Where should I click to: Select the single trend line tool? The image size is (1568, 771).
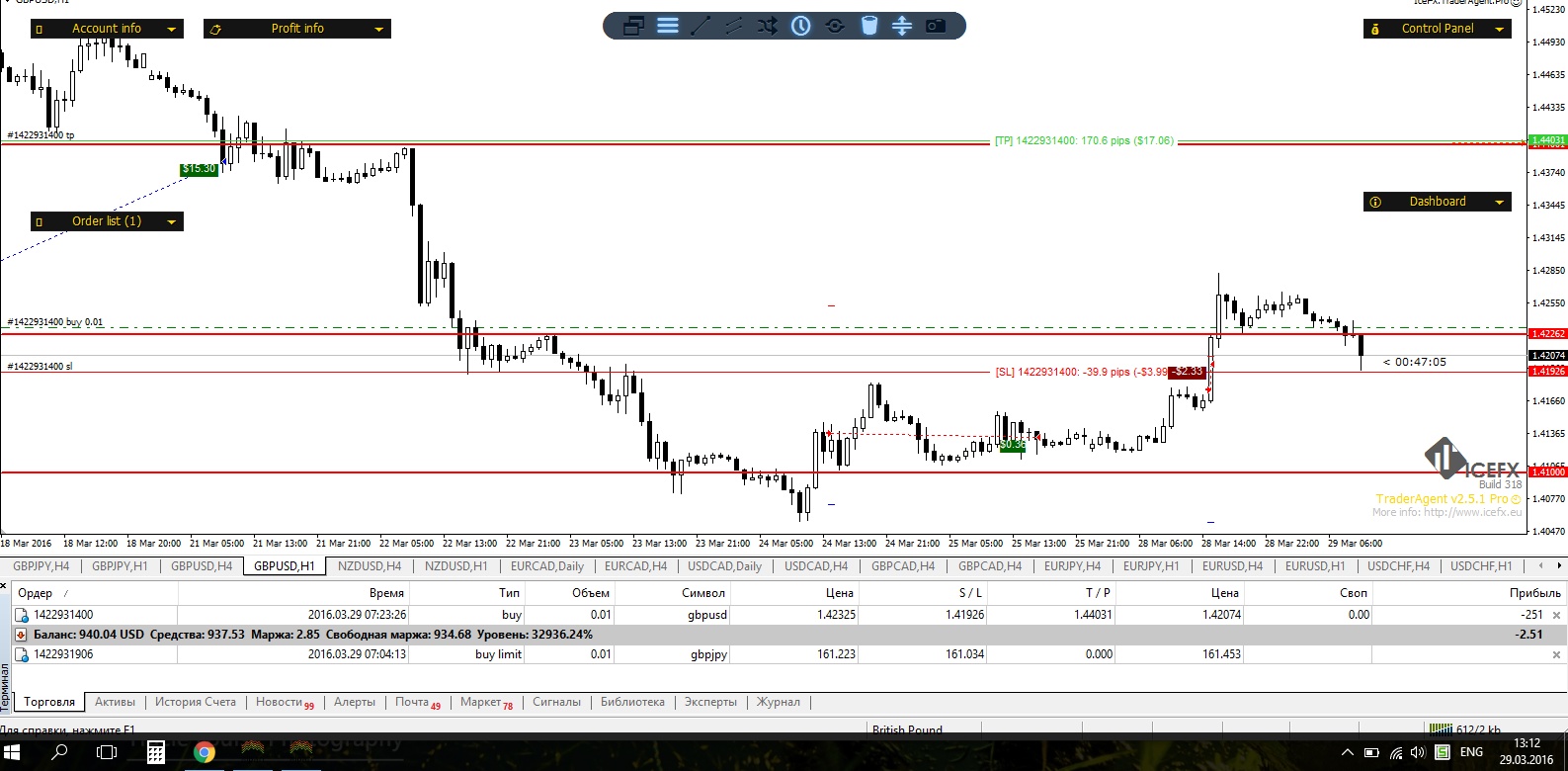pyautogui.click(x=701, y=26)
